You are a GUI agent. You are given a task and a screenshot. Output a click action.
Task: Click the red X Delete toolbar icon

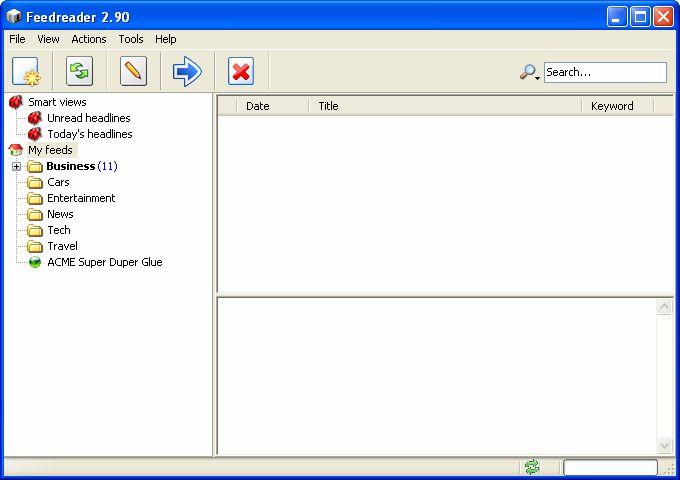click(x=241, y=72)
